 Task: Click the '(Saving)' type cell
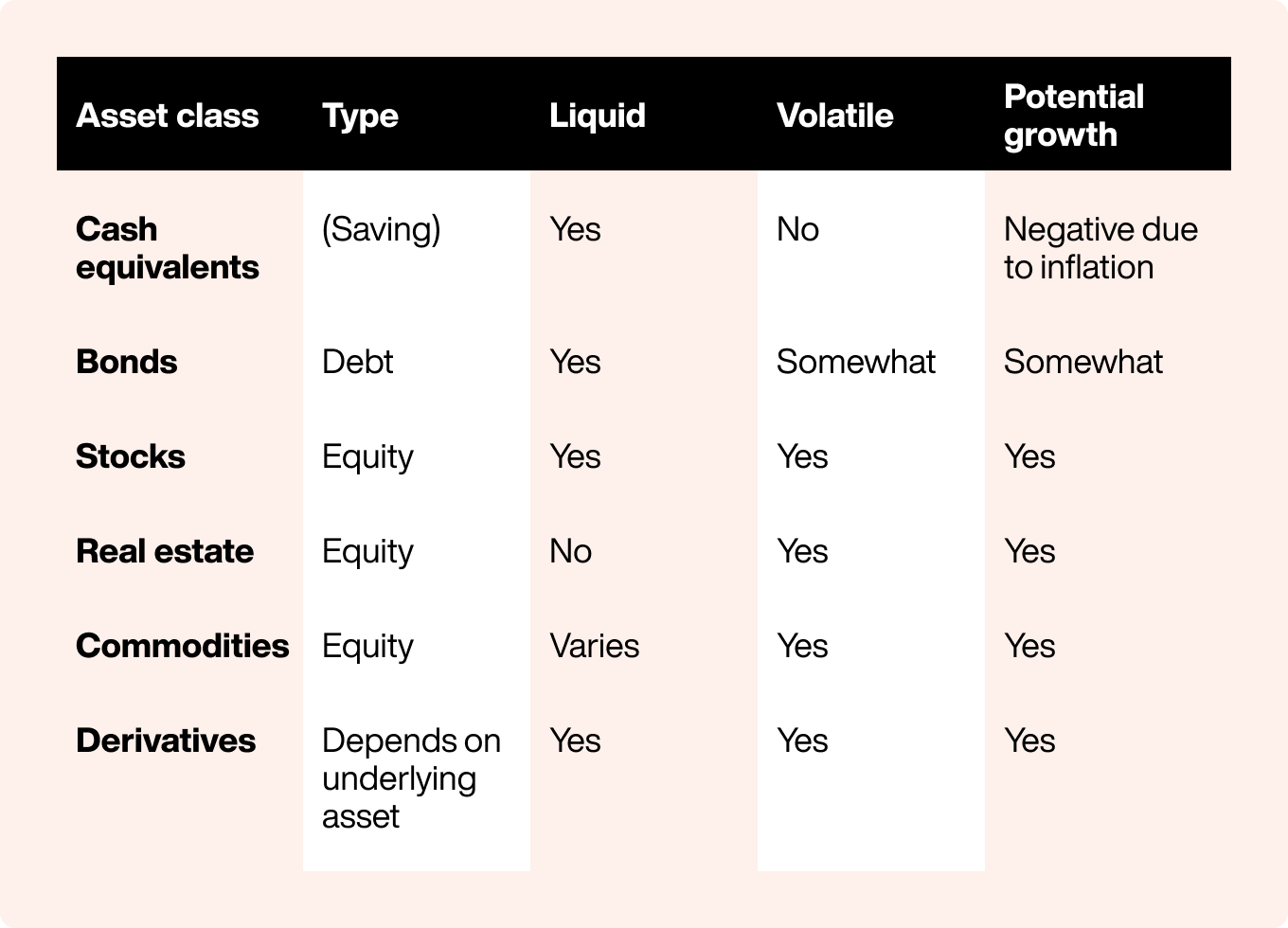click(382, 230)
